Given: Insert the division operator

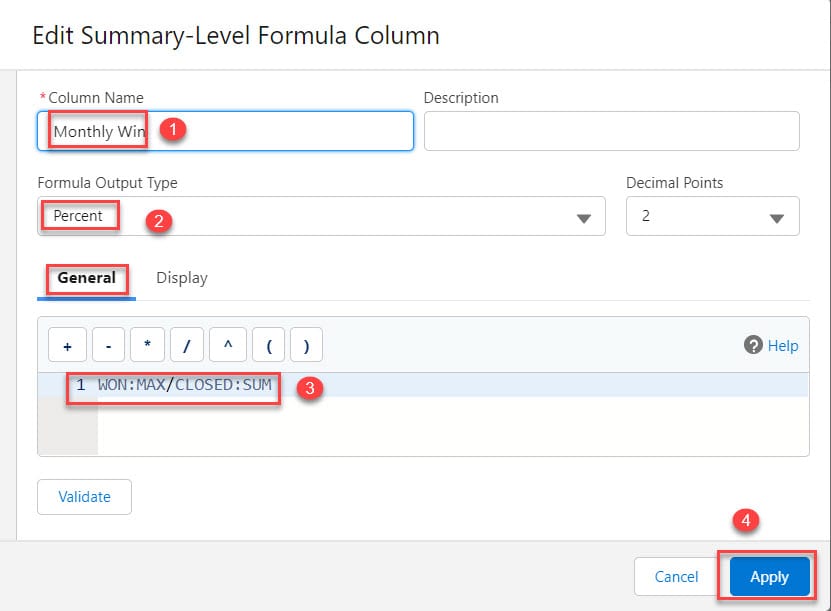Looking at the screenshot, I should [187, 344].
